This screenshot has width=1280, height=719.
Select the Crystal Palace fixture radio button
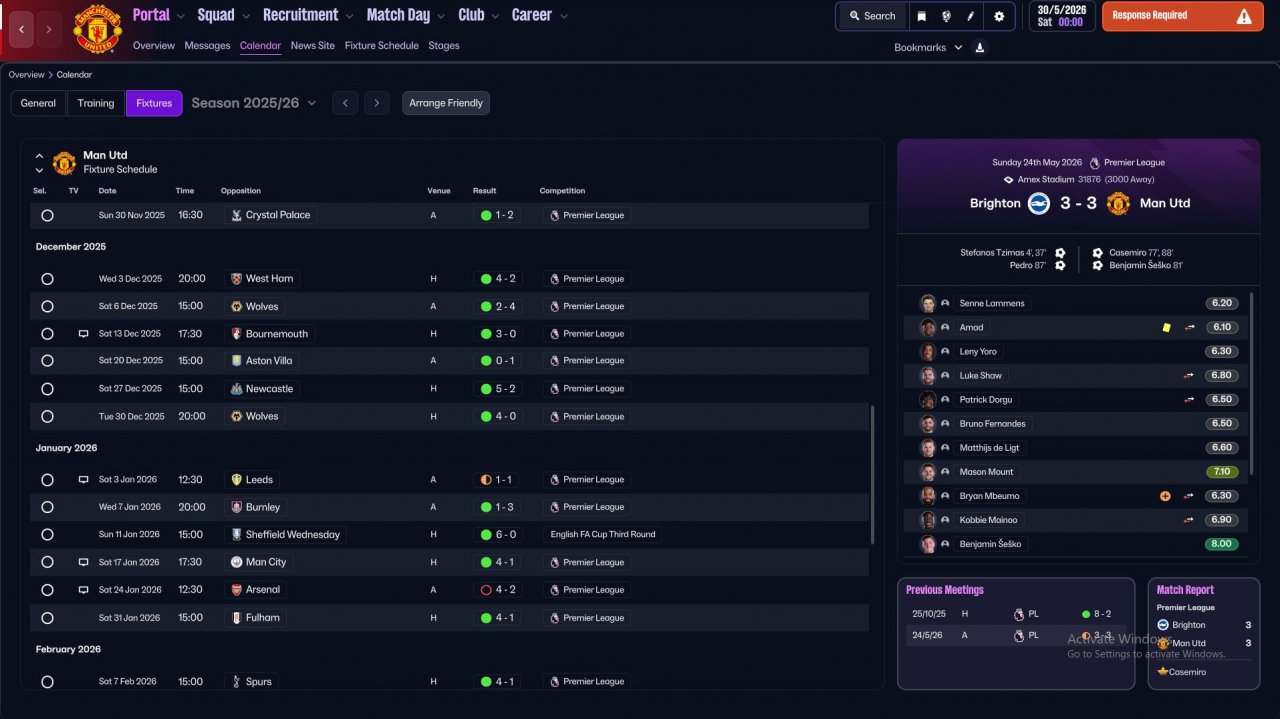click(x=47, y=215)
